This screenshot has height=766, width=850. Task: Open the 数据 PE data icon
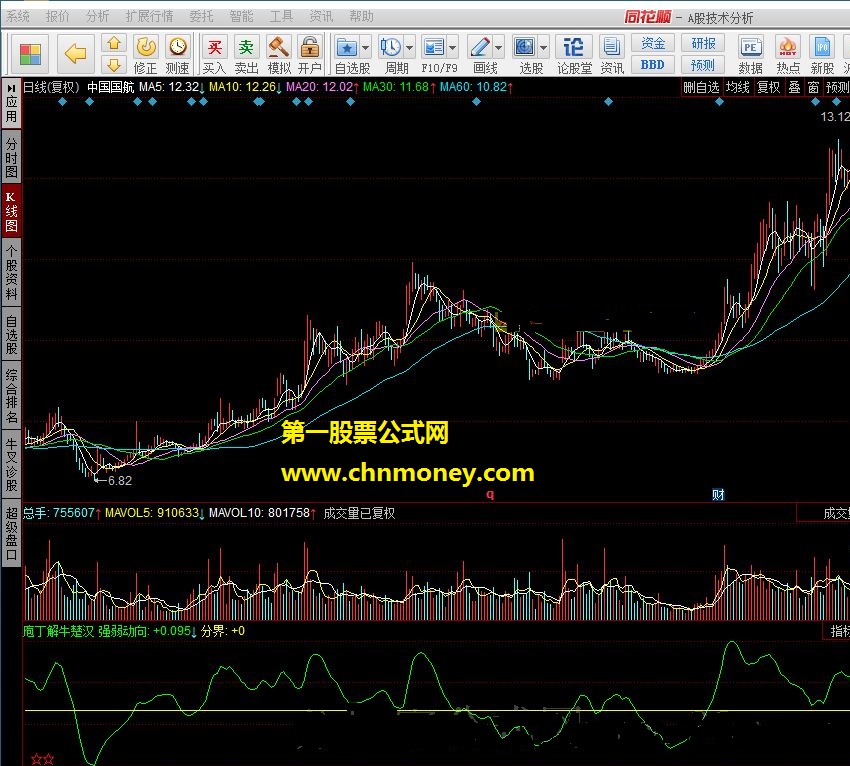[x=750, y=47]
